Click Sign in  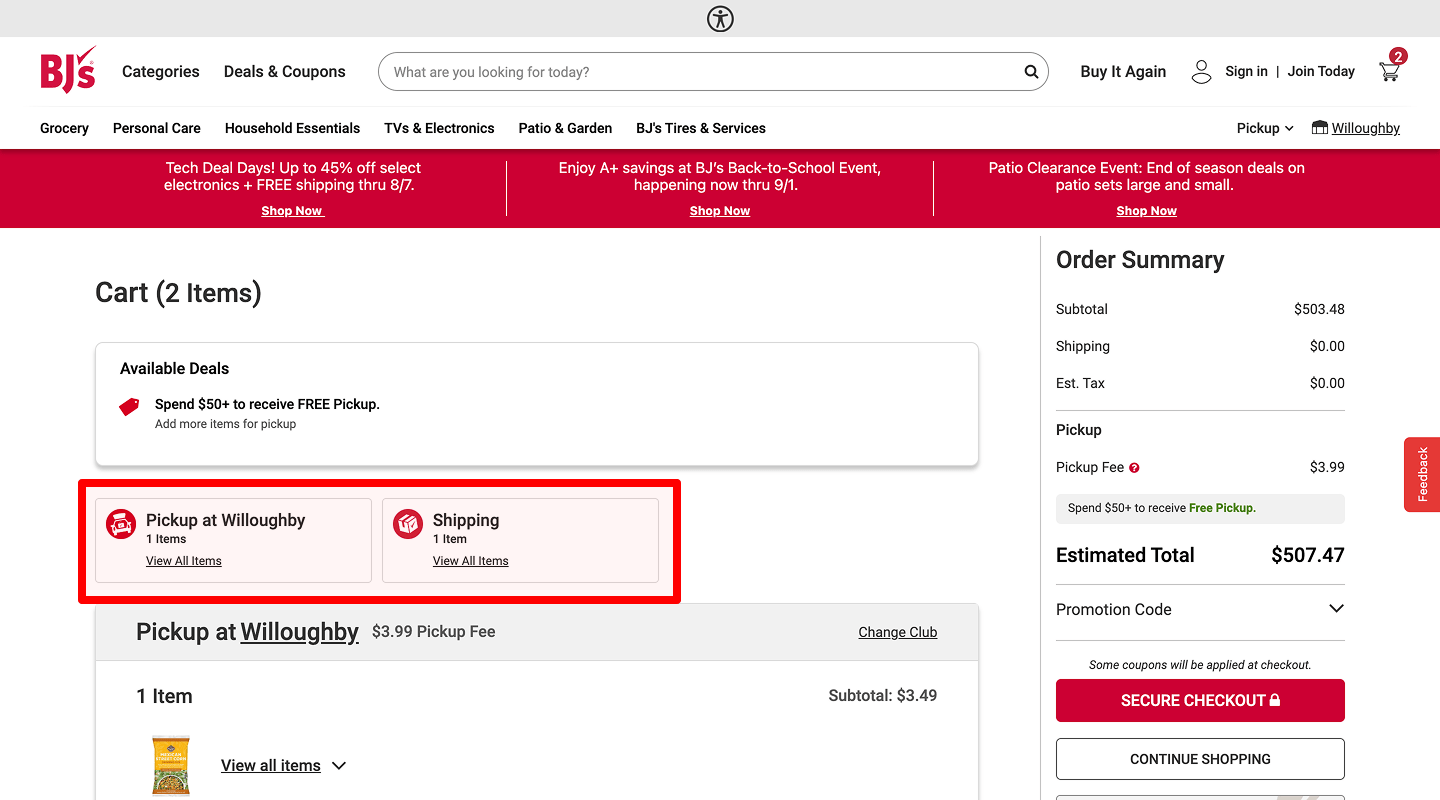(x=1246, y=71)
